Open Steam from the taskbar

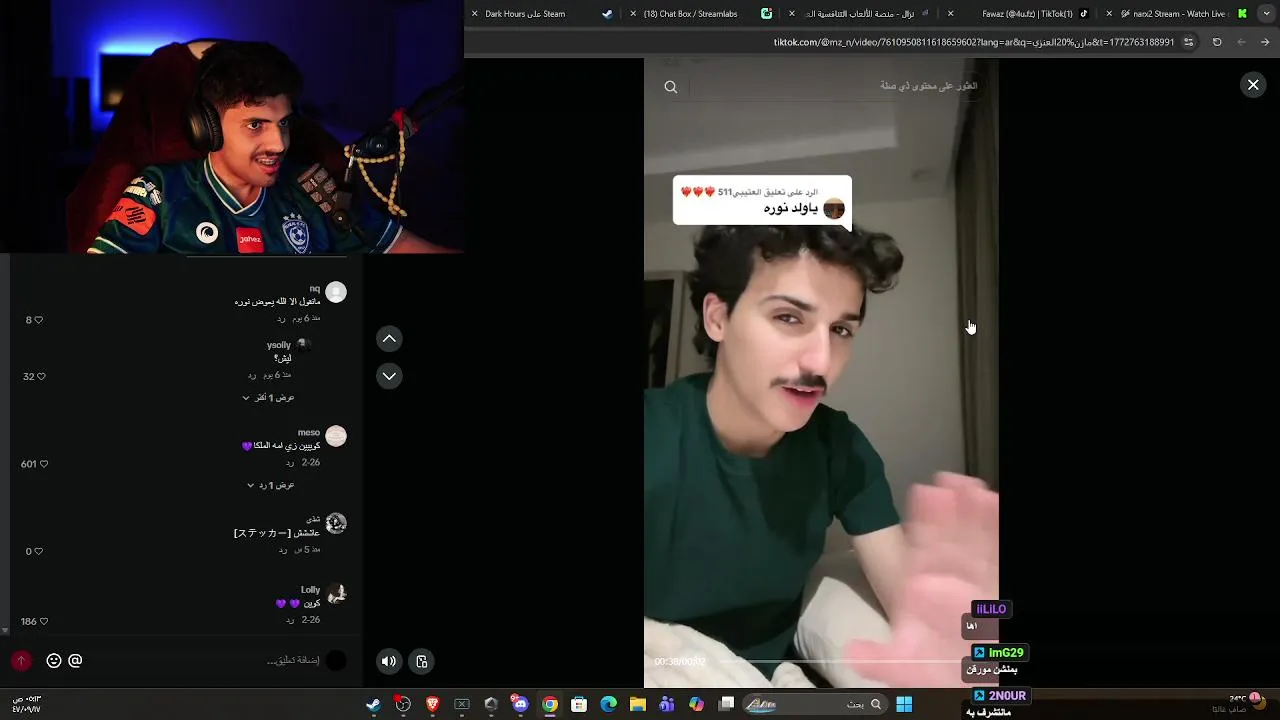(373, 704)
